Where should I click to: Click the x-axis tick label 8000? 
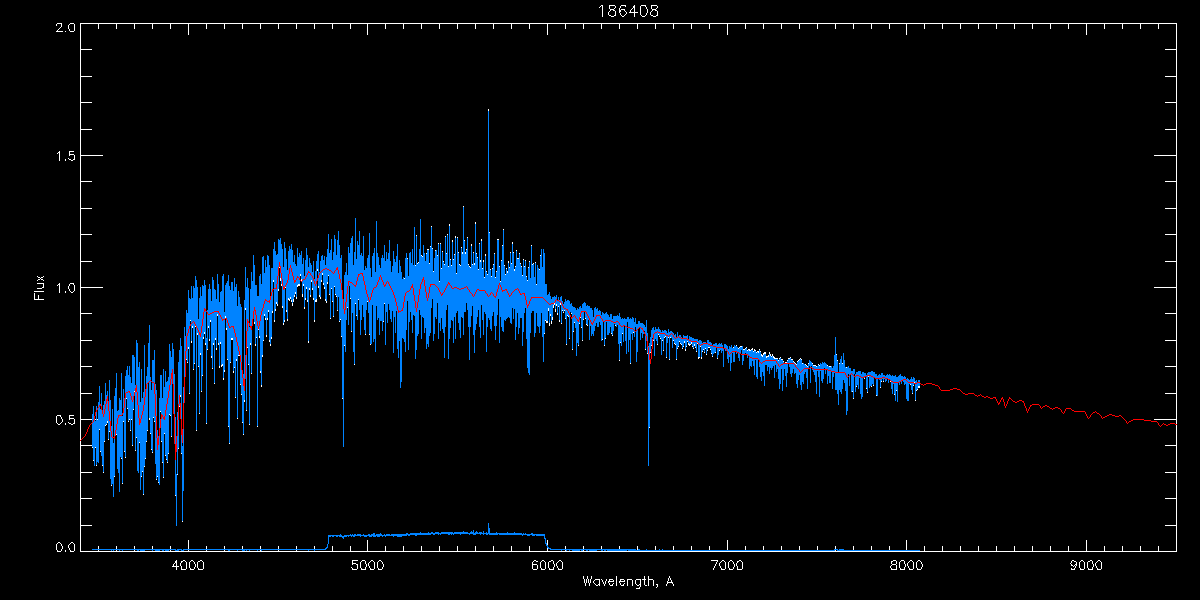(x=906, y=565)
